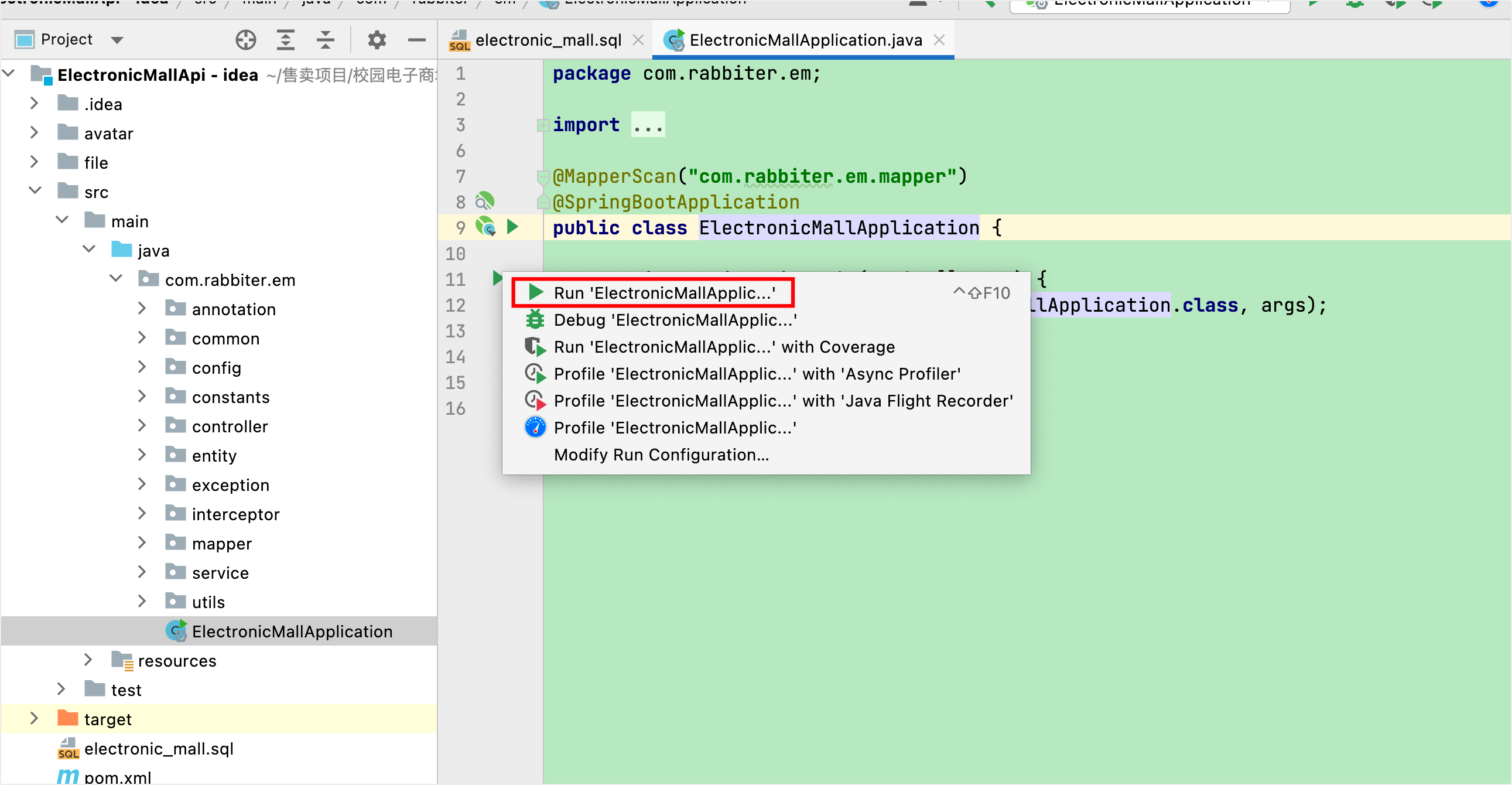Click the fold toggle next to import line
1512x785 pixels.
pos(542,125)
